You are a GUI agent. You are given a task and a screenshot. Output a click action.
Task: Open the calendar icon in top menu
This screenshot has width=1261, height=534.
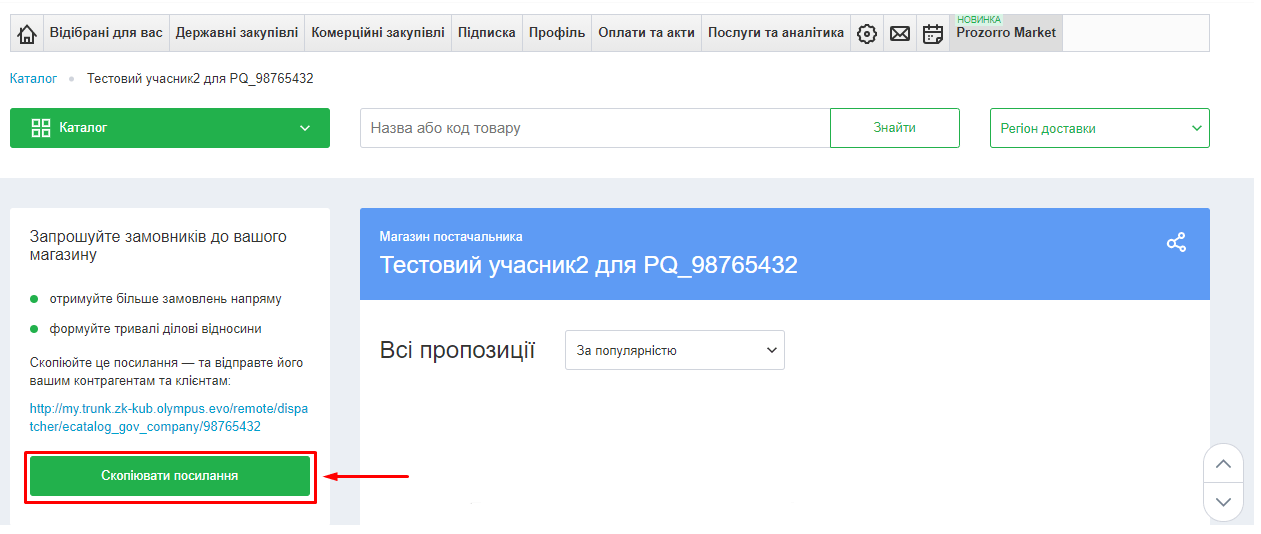933,33
